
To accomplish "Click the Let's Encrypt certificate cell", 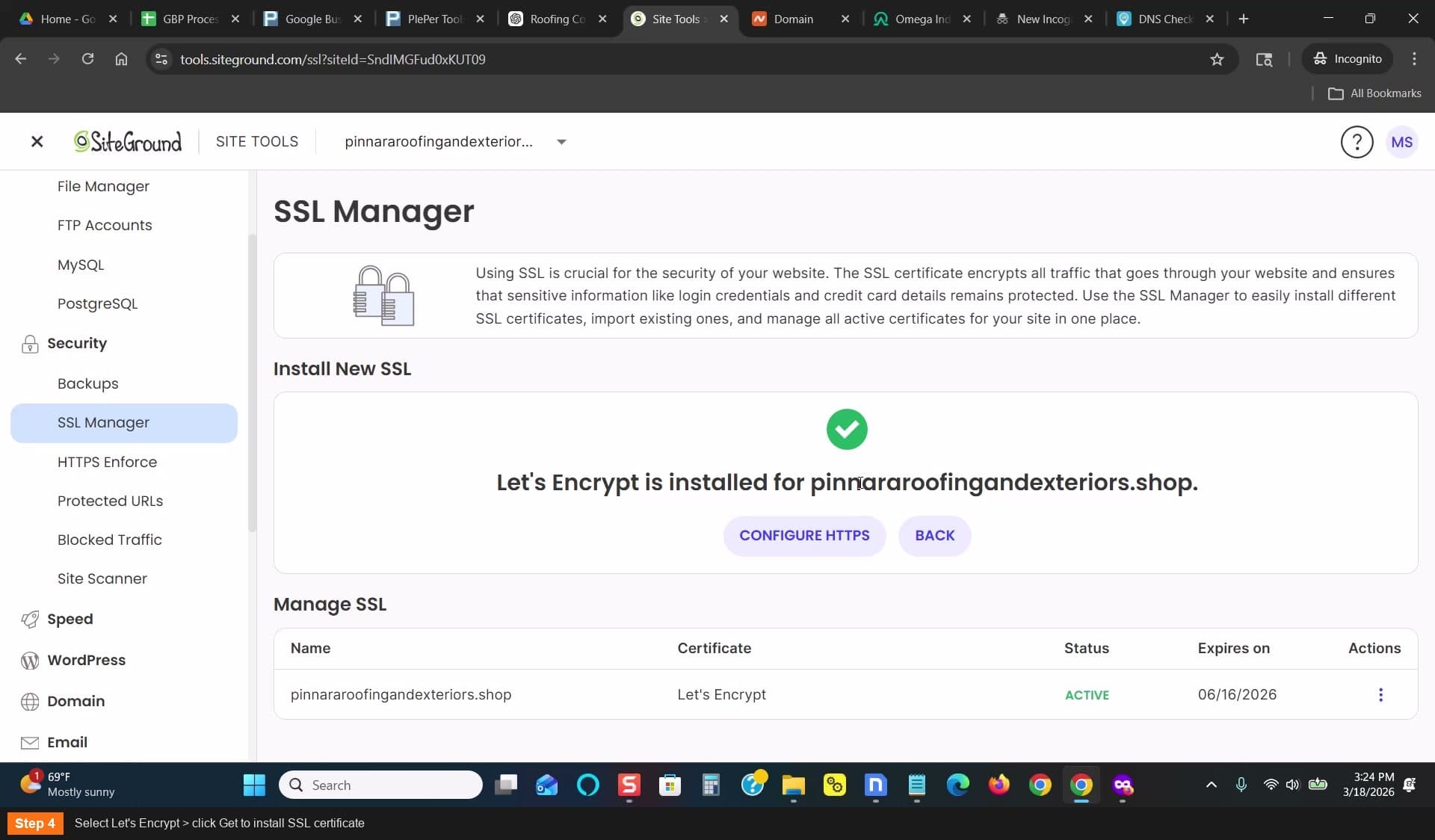I will point(721,694).
